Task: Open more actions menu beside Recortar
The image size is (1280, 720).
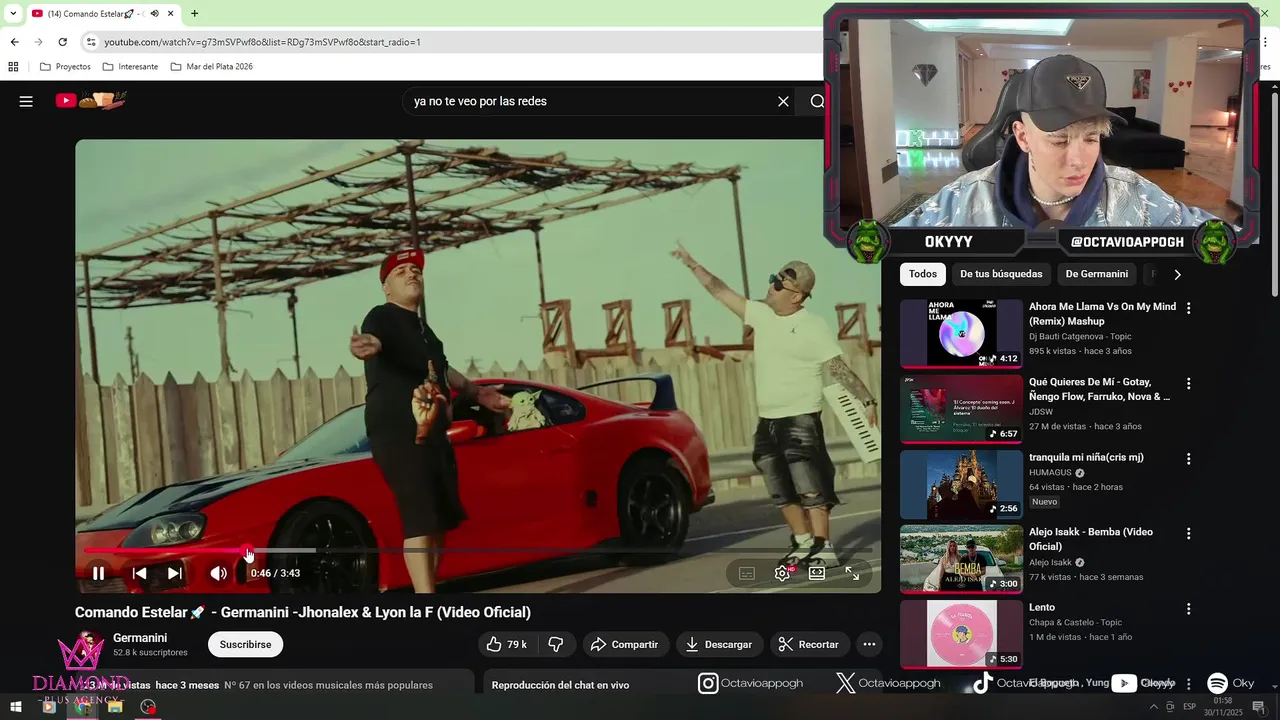Action: coord(869,644)
